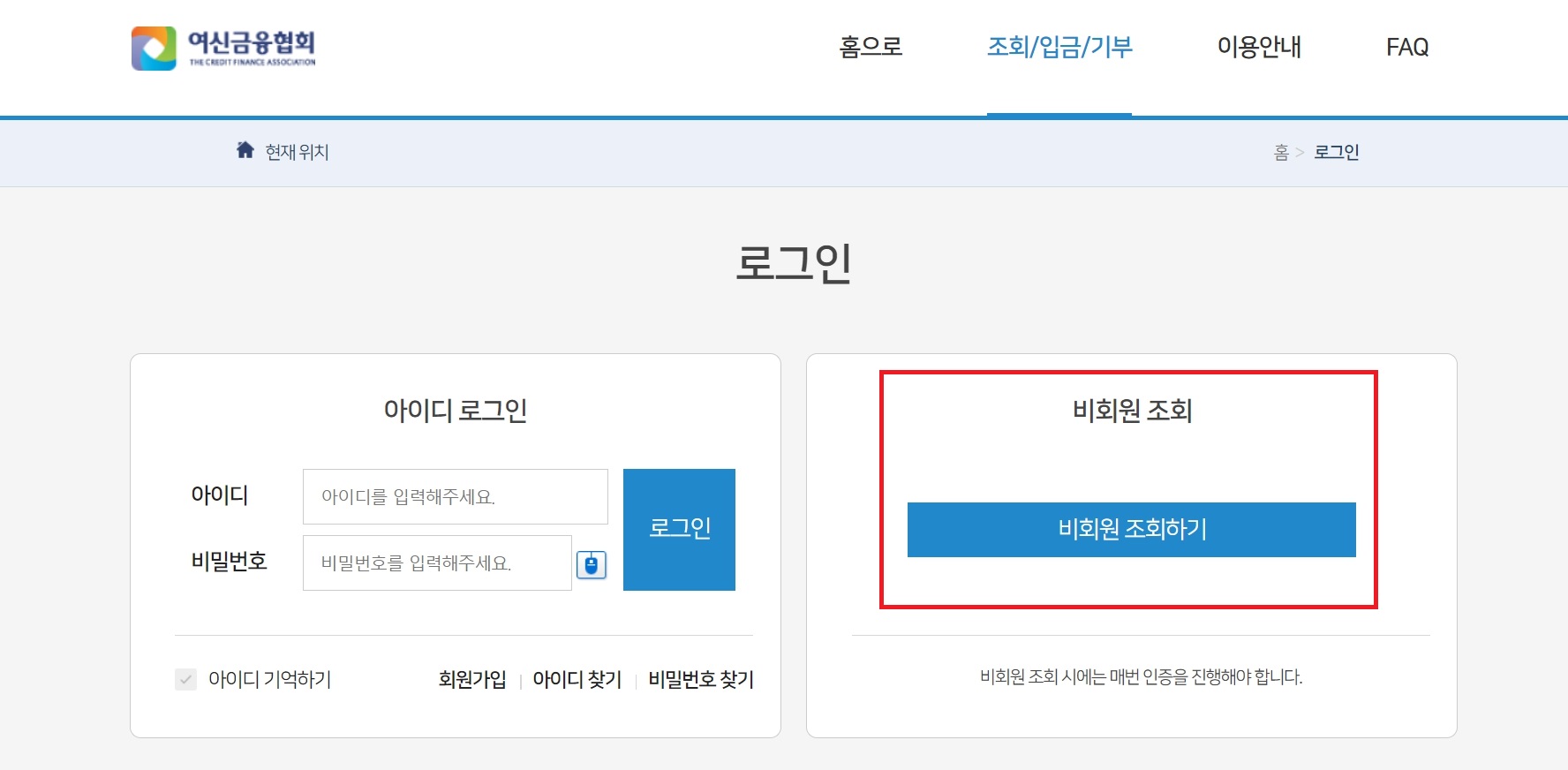Open the 아이디 찾기 link
This screenshot has width=1568, height=770.
coord(577,679)
